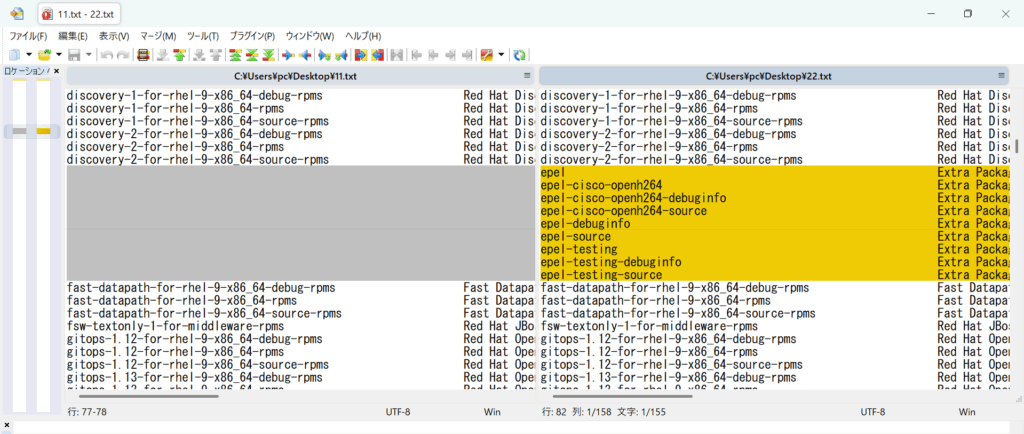Click the Open folder toolbar icon
This screenshot has width=1024, height=434.
pos(44,54)
